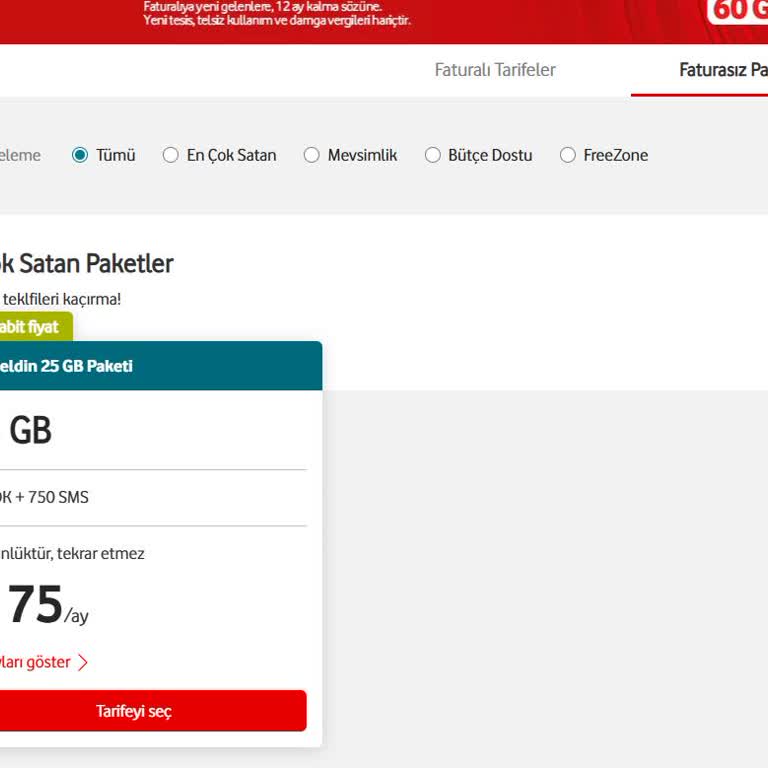Click the 60 GB banner badge

pos(738,11)
